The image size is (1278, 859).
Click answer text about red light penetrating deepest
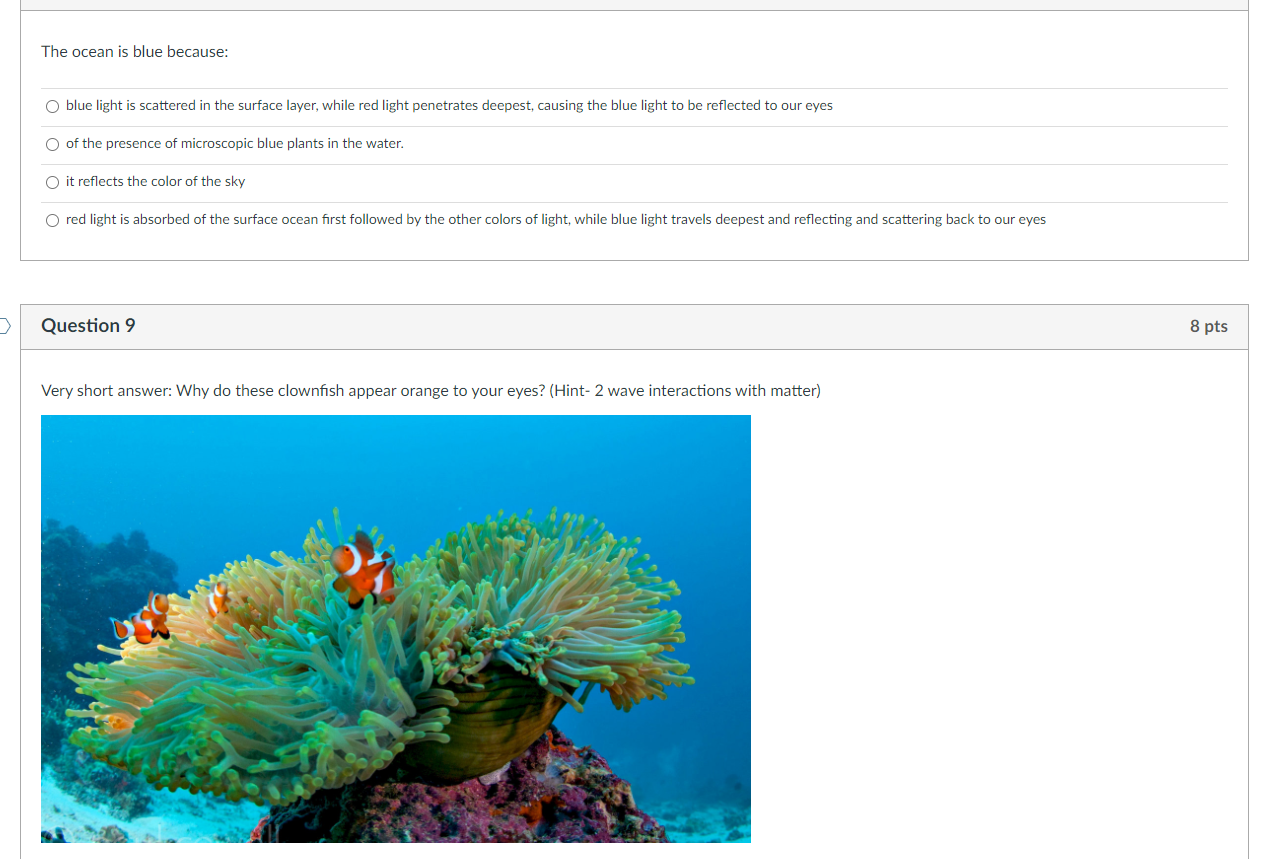449,105
